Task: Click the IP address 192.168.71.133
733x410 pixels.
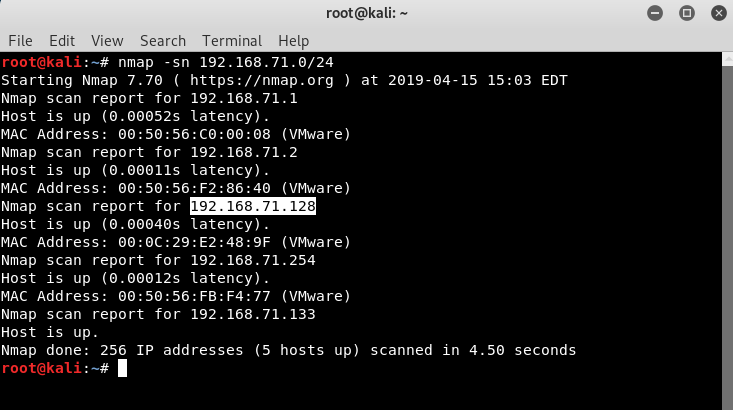Action: pos(253,314)
